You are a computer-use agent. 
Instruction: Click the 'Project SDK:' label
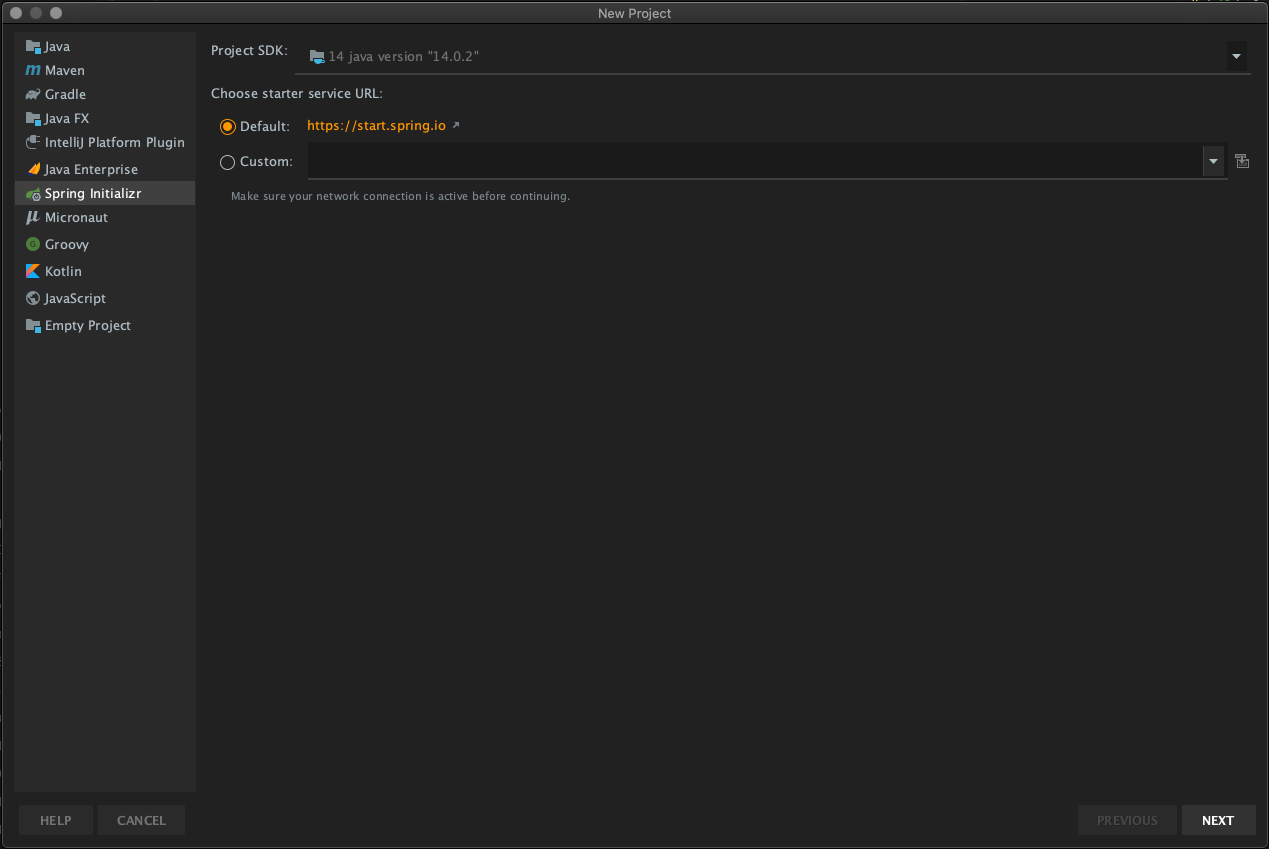point(249,51)
